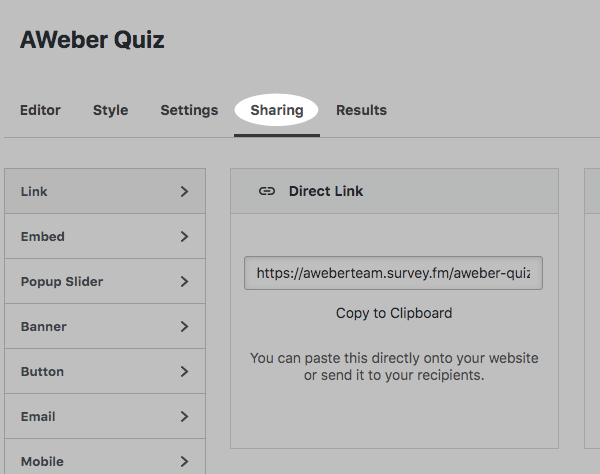Switch to the Editor tab

(x=40, y=110)
